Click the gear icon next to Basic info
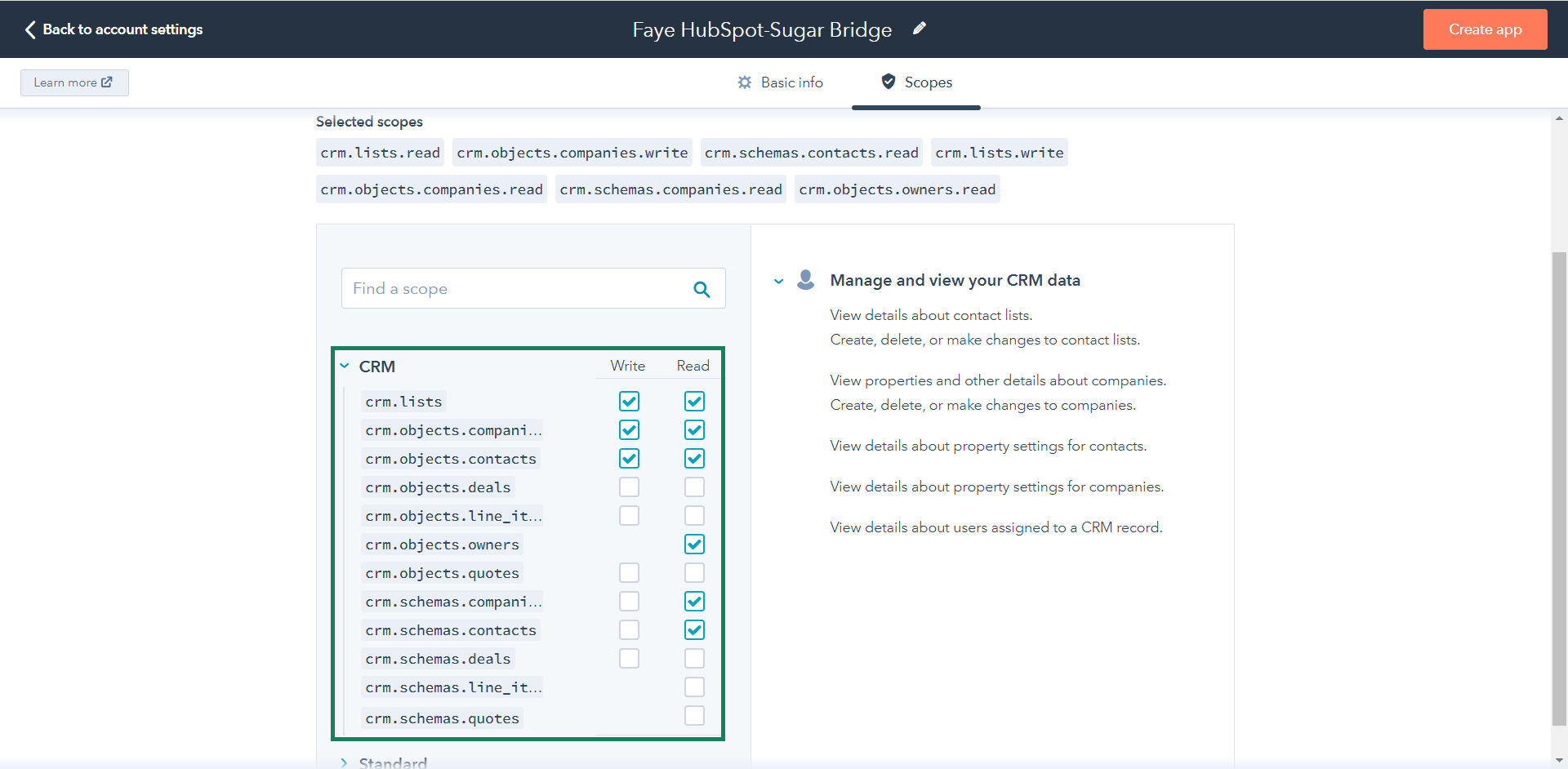1568x769 pixels. pyautogui.click(x=744, y=82)
